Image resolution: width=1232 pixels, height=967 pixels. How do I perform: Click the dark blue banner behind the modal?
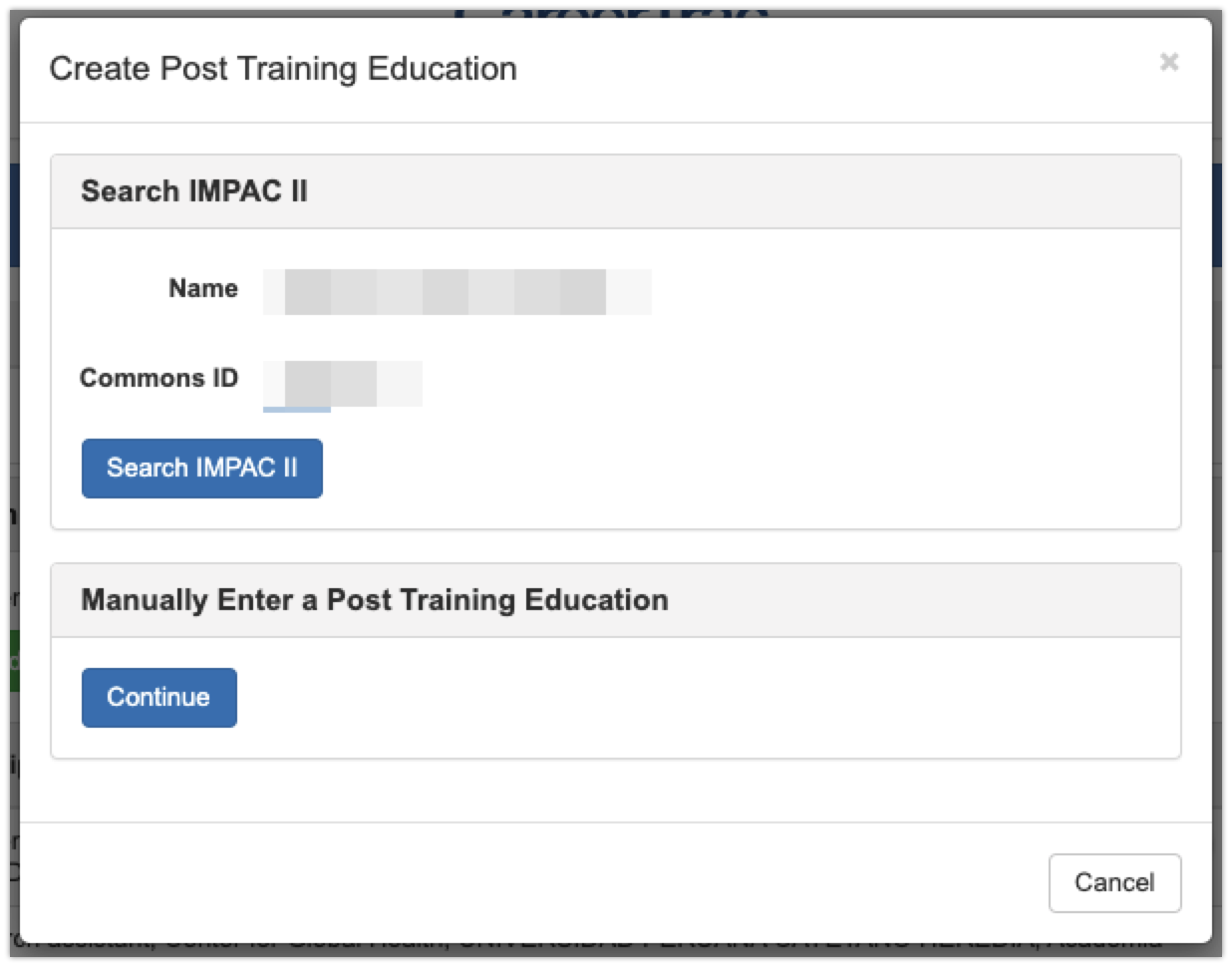click(x=1221, y=214)
